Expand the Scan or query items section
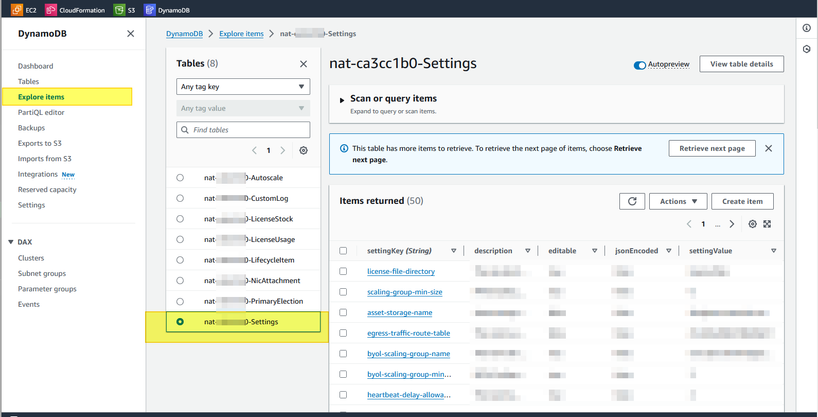 click(x=342, y=100)
